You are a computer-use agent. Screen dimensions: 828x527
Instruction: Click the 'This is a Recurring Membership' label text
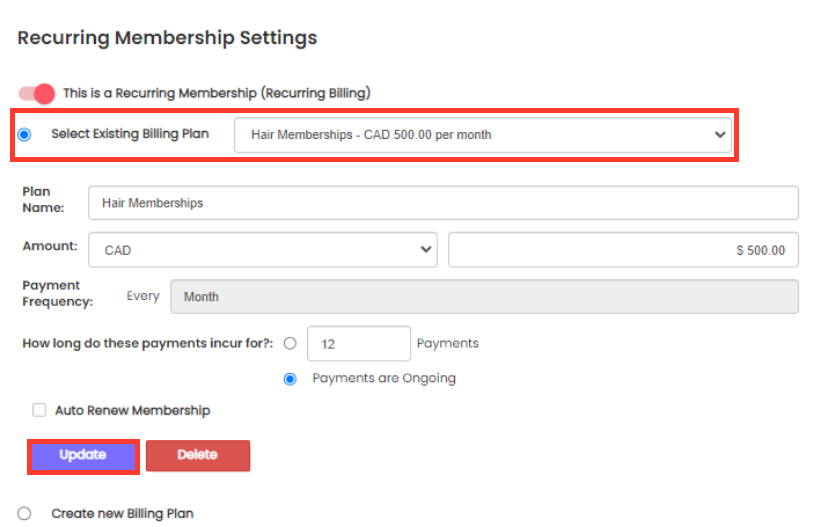click(216, 93)
